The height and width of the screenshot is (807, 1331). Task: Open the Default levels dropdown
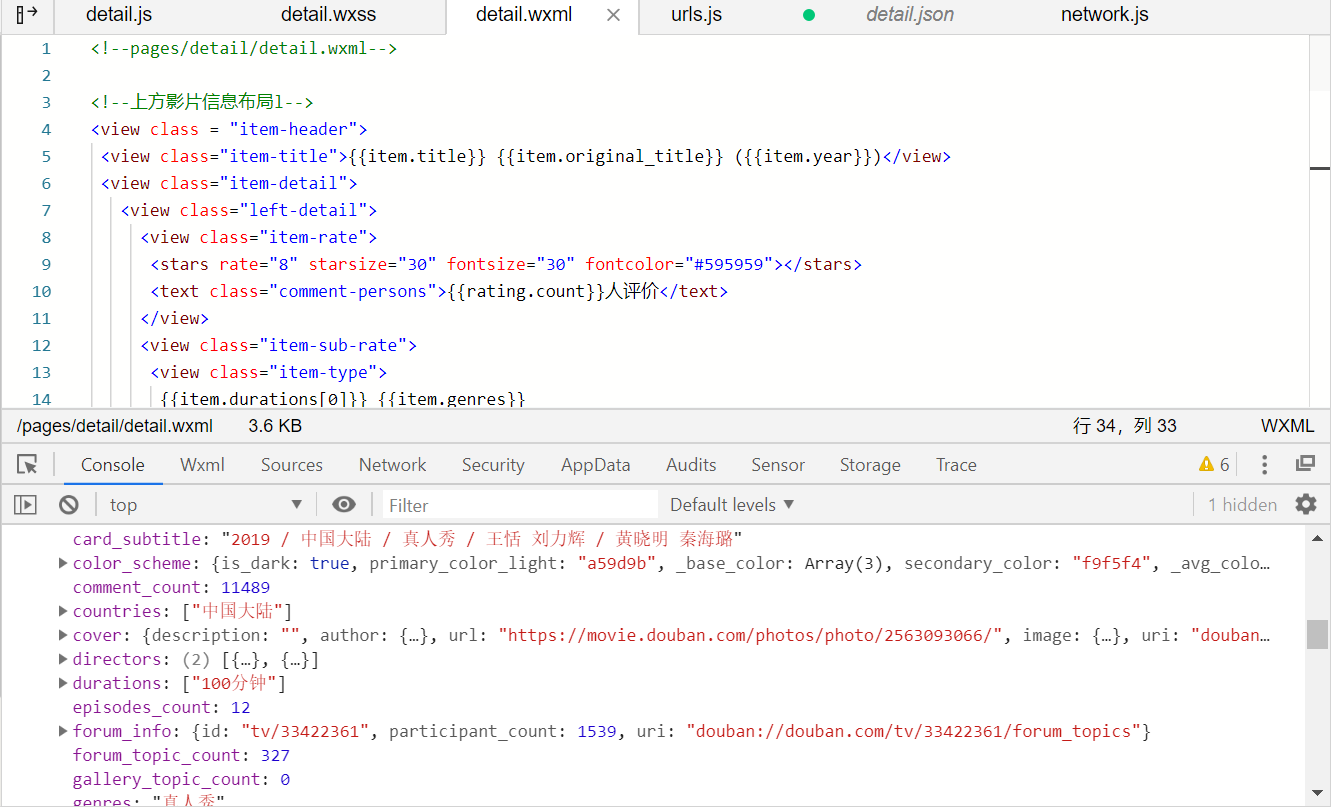pos(733,505)
